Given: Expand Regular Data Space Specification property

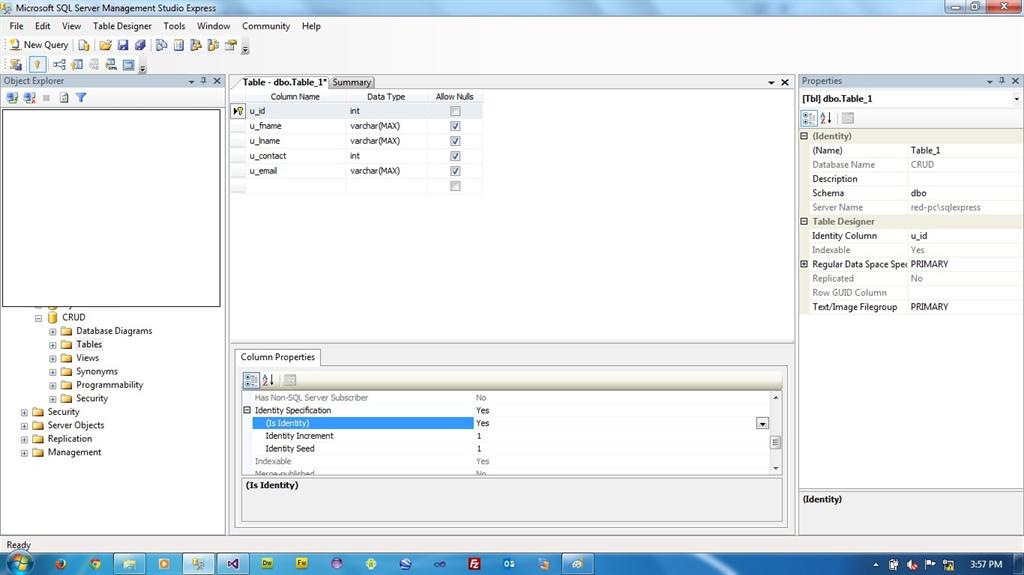Looking at the screenshot, I should click(804, 264).
